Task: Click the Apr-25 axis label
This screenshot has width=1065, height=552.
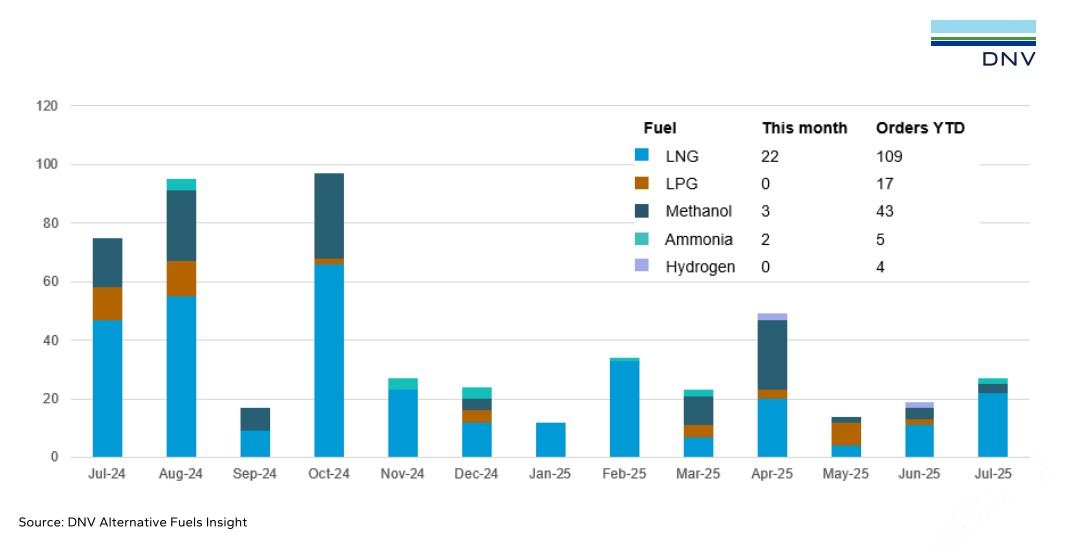Action: click(772, 474)
